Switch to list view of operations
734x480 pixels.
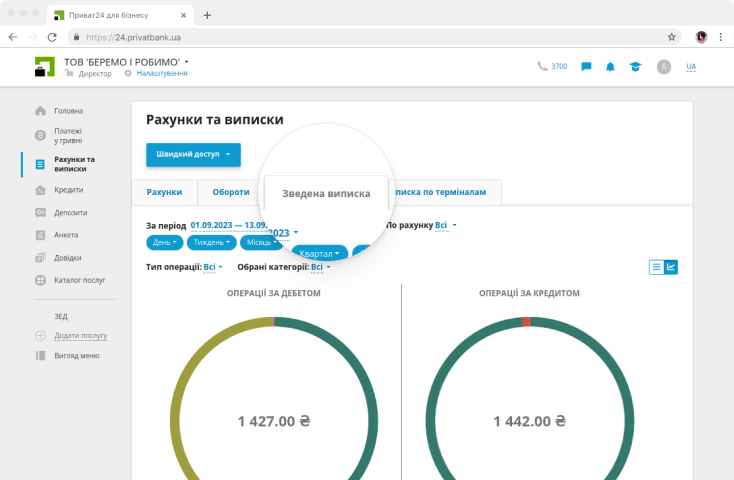pyautogui.click(x=657, y=267)
